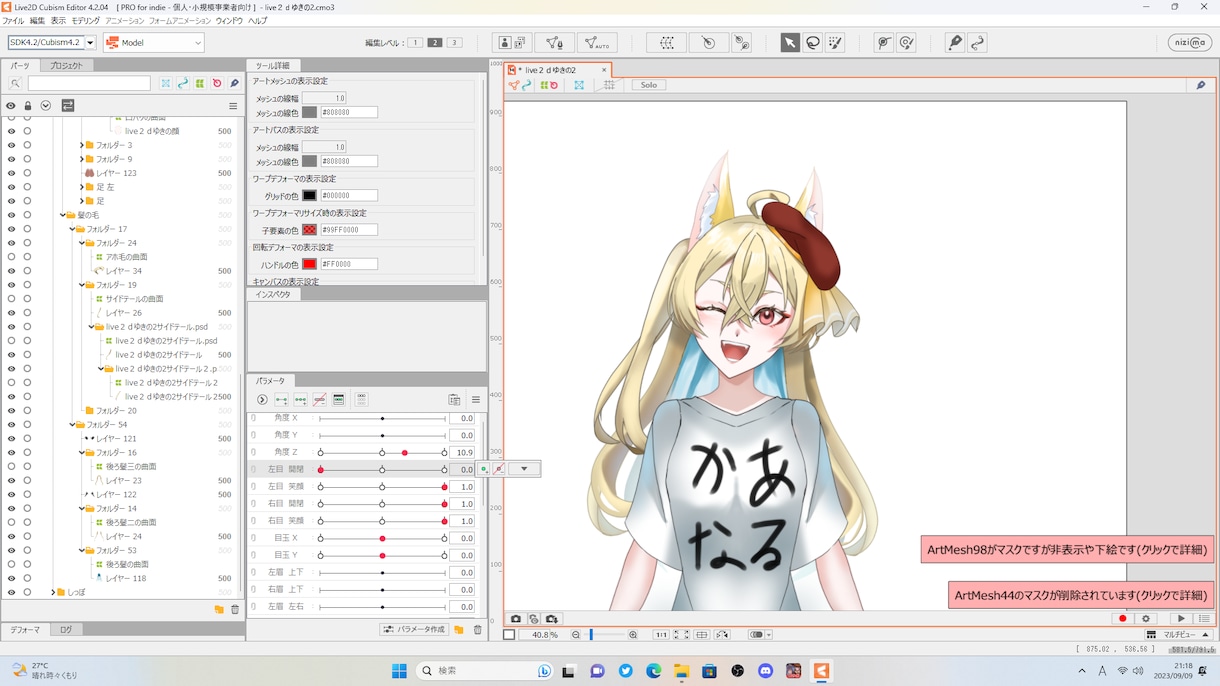The height and width of the screenshot is (686, 1220).
Task: Open Windows Start menu
Action: point(399,671)
